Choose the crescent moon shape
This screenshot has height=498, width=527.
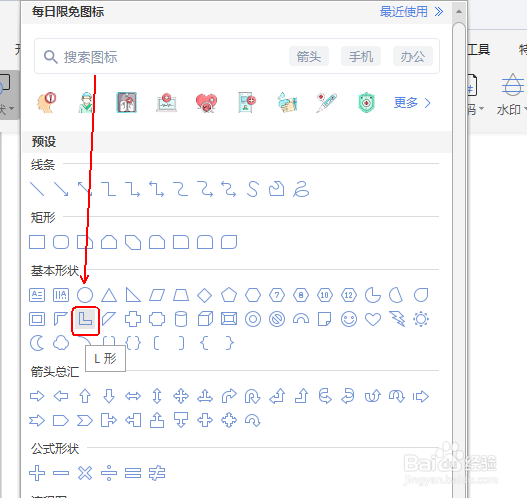(x=37, y=343)
